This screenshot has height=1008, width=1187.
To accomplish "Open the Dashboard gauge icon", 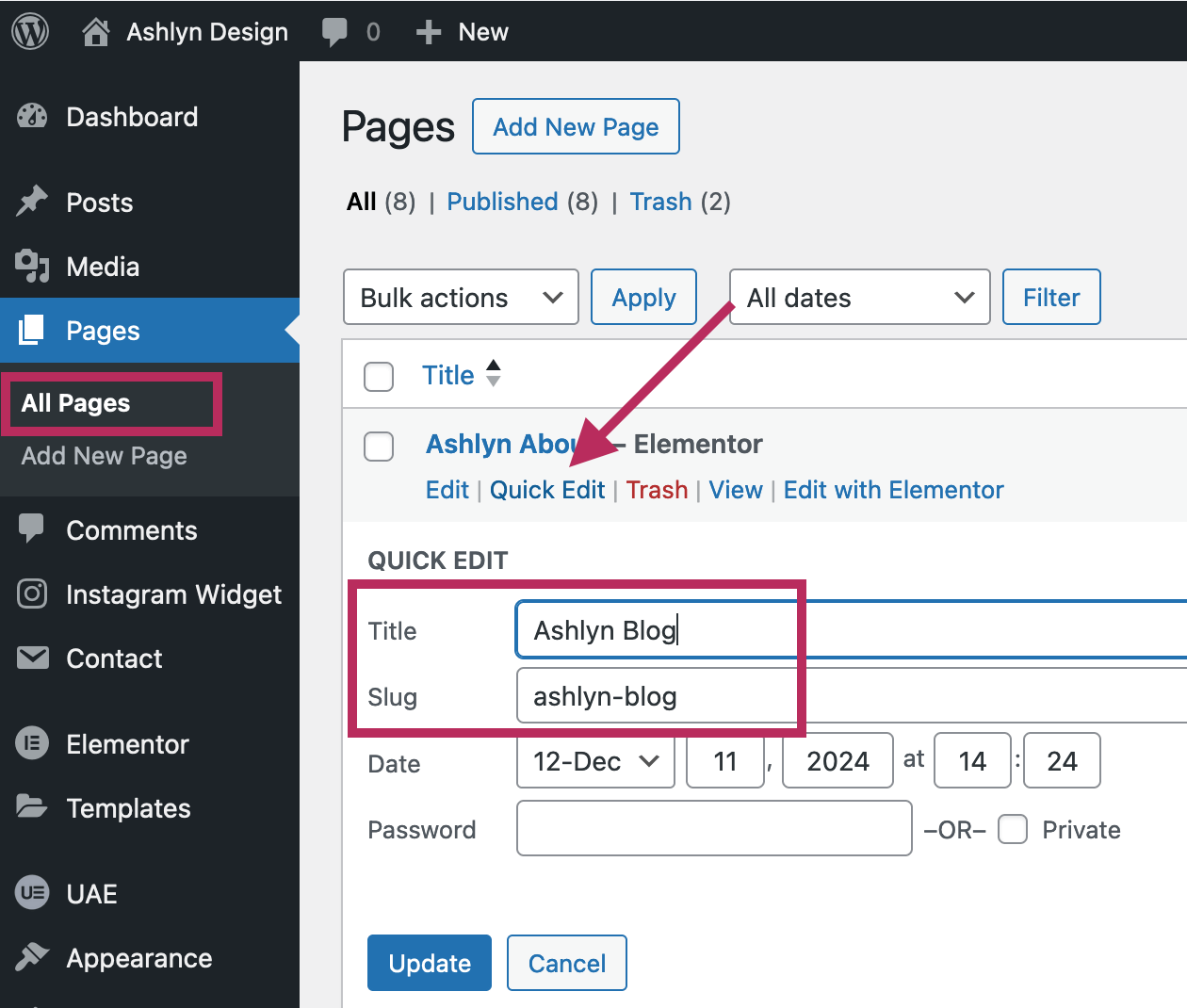I will (31, 116).
